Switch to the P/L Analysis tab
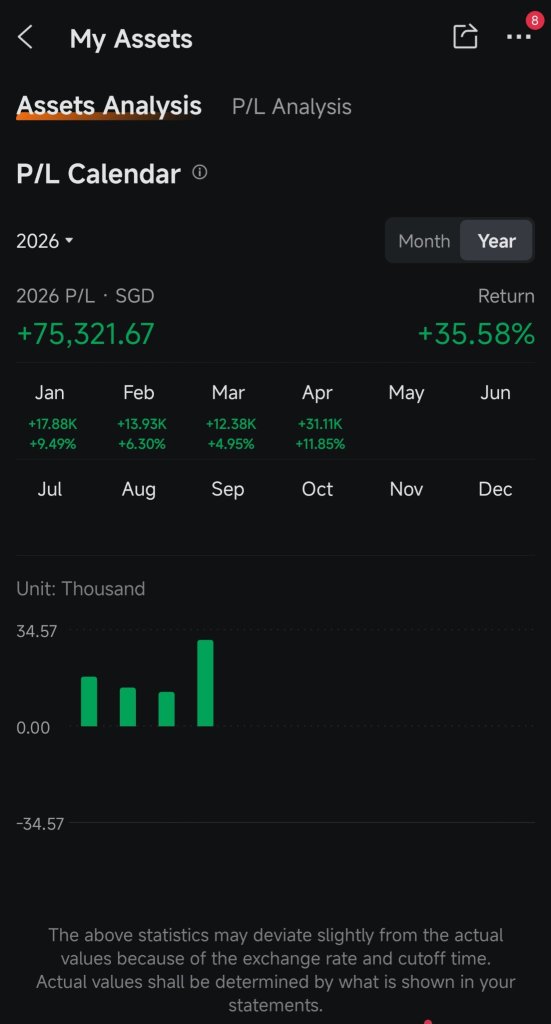The image size is (551, 1024). click(x=292, y=106)
